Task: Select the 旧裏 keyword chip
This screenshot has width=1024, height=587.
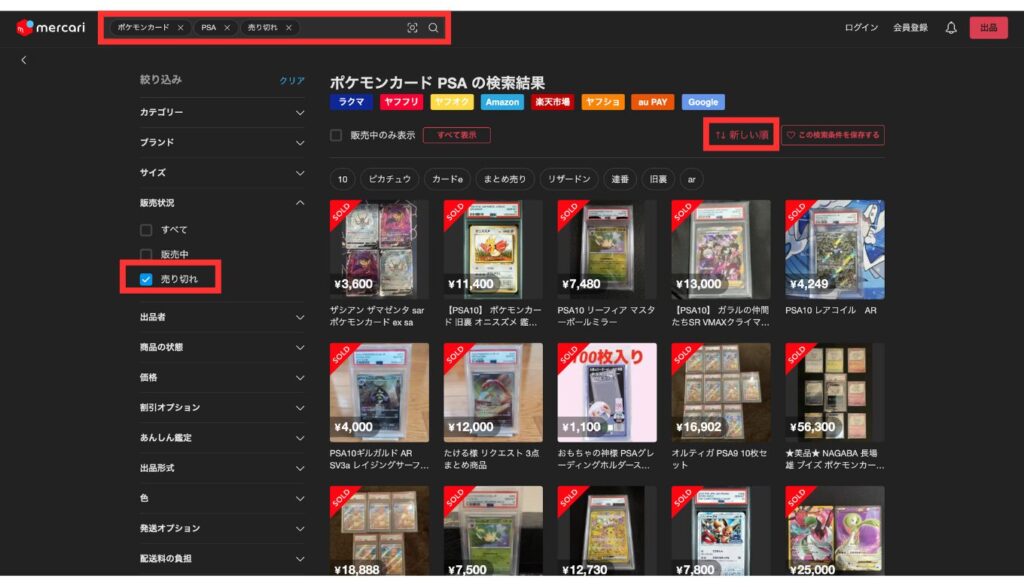Action: coord(658,180)
